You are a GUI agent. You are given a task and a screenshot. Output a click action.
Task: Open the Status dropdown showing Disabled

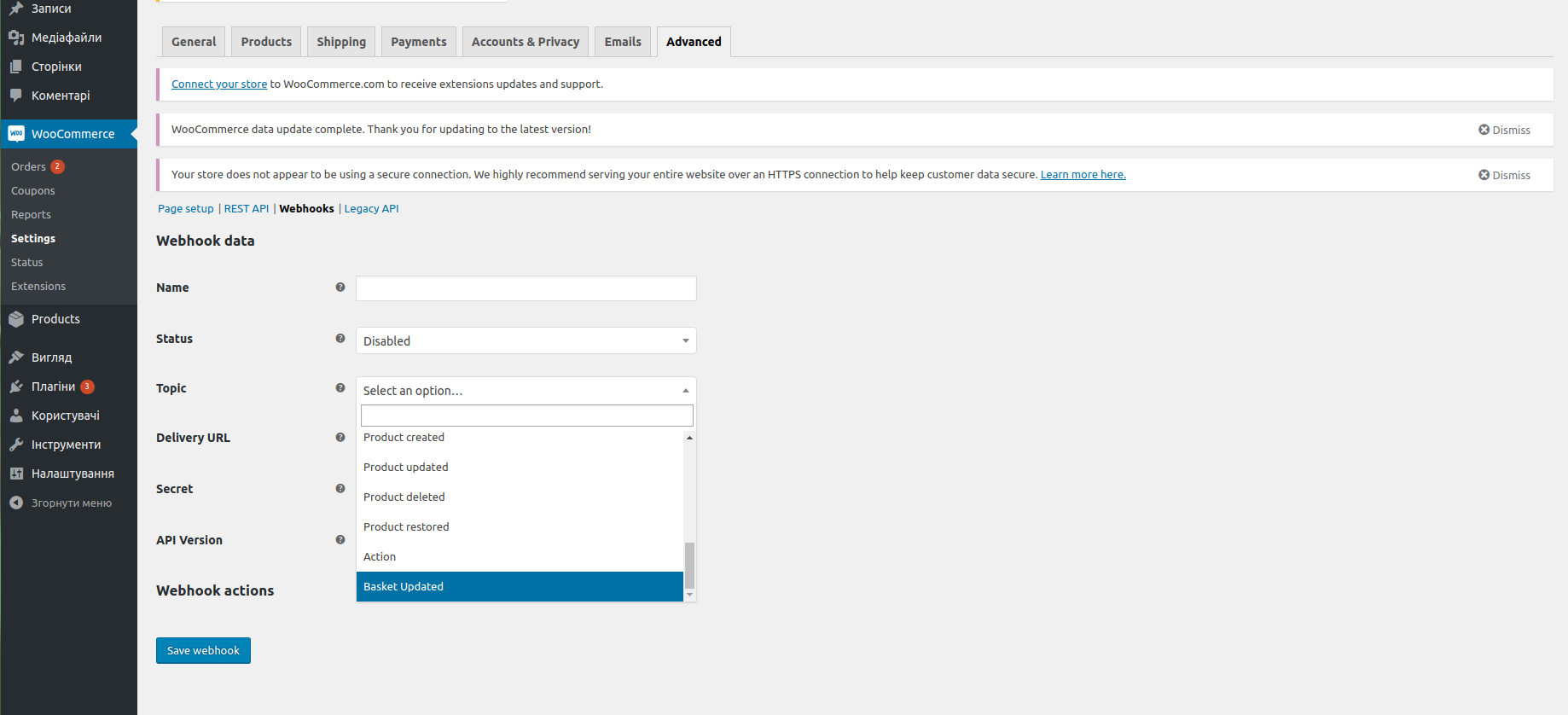click(x=526, y=340)
